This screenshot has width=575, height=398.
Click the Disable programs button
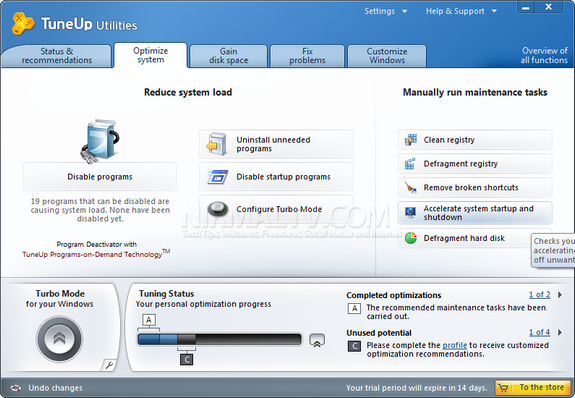pyautogui.click(x=100, y=176)
